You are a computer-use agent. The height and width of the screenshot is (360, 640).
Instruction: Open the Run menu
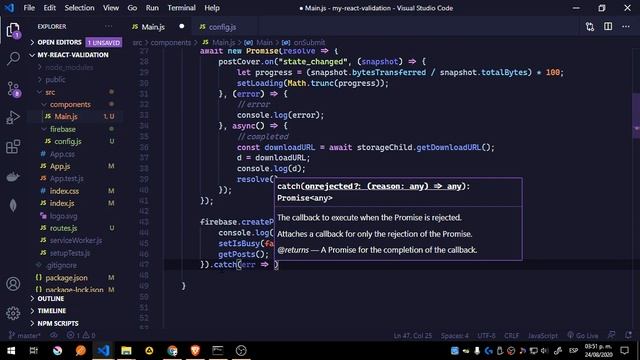pos(152,8)
